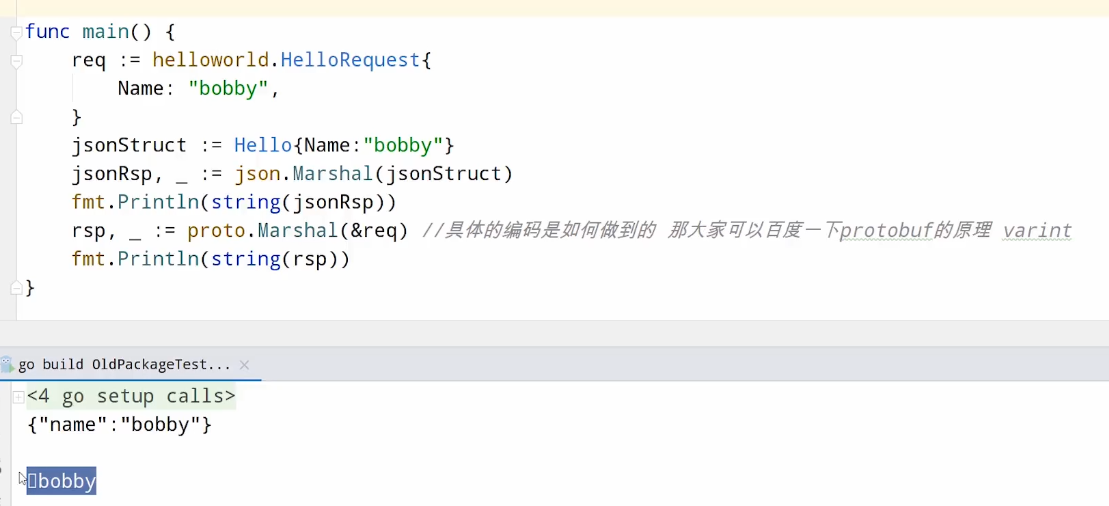Click the fold end marker after Name field

(x=16, y=117)
